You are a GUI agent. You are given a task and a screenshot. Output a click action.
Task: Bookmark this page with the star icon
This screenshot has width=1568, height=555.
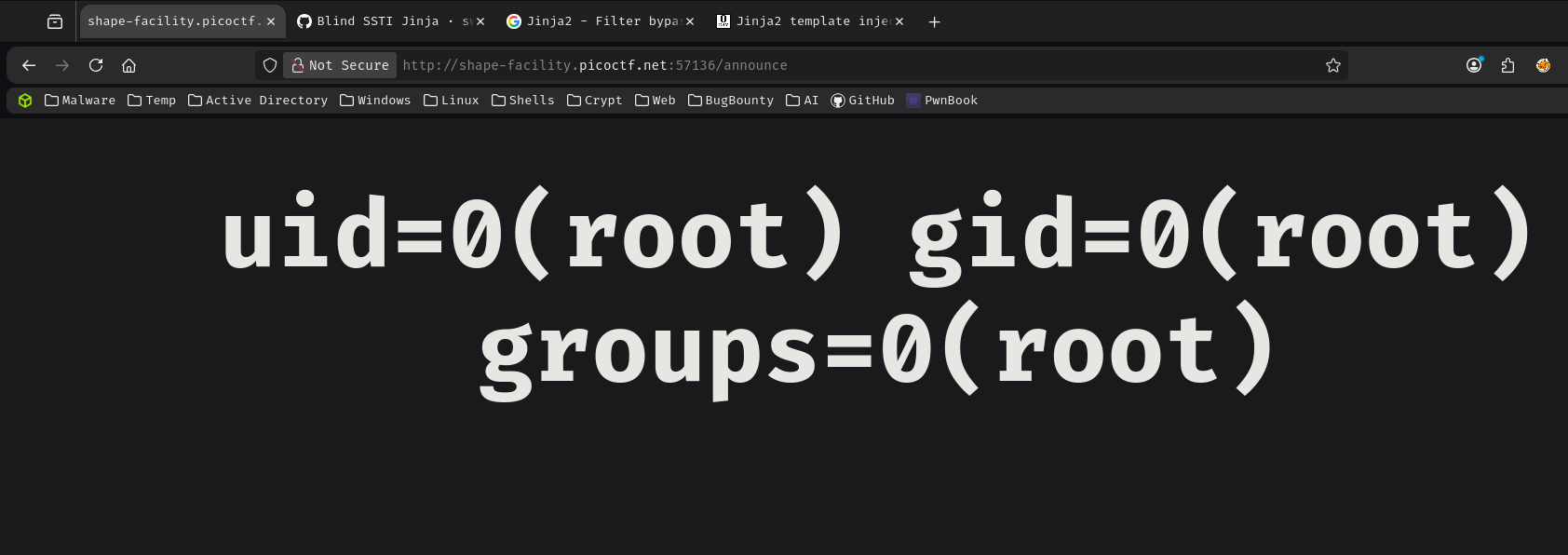click(1332, 65)
